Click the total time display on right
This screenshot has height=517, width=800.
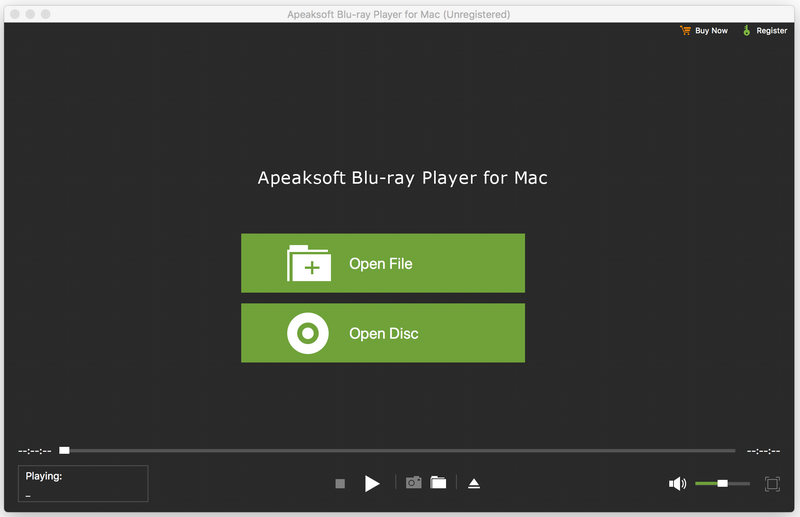pyautogui.click(x=763, y=451)
